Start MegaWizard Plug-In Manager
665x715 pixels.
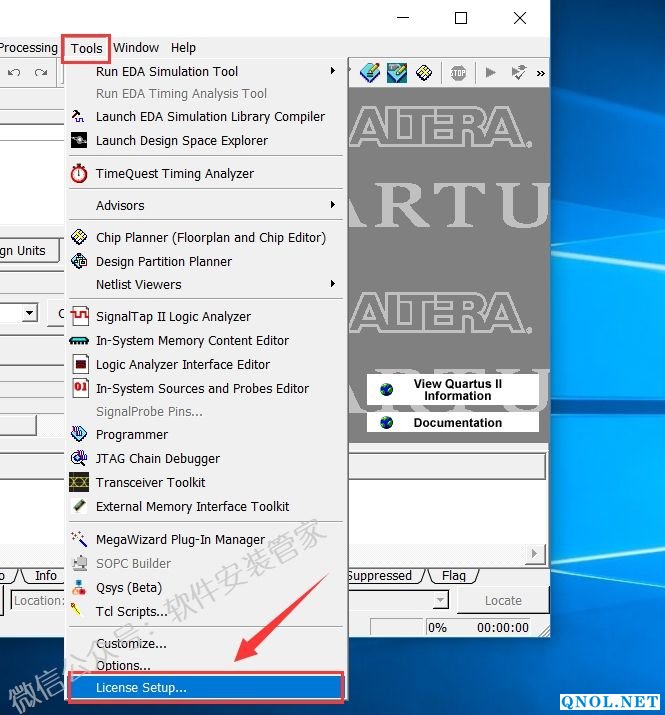180,539
